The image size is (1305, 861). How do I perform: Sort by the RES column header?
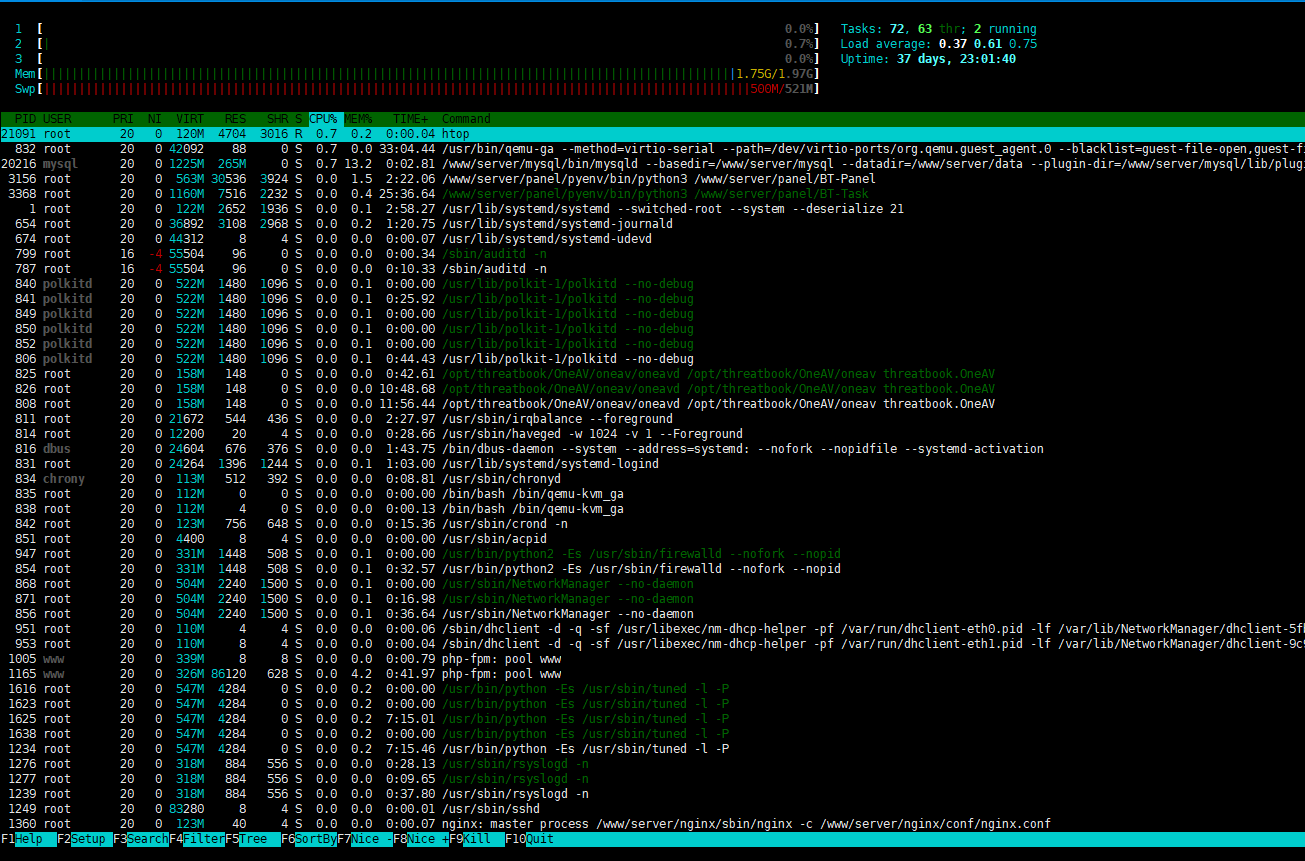tap(236, 119)
